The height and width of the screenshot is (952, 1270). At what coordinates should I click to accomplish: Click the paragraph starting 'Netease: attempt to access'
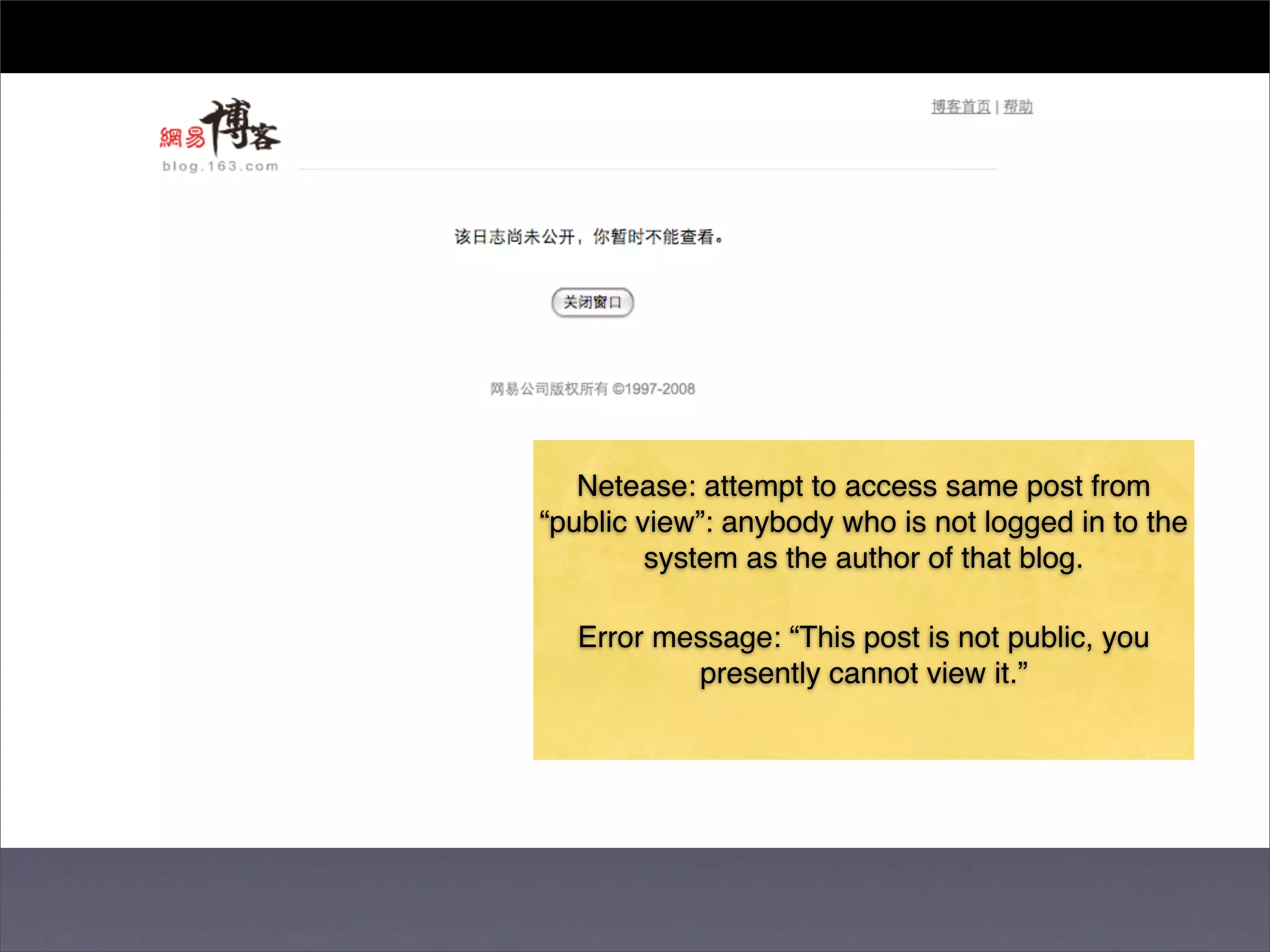863,522
